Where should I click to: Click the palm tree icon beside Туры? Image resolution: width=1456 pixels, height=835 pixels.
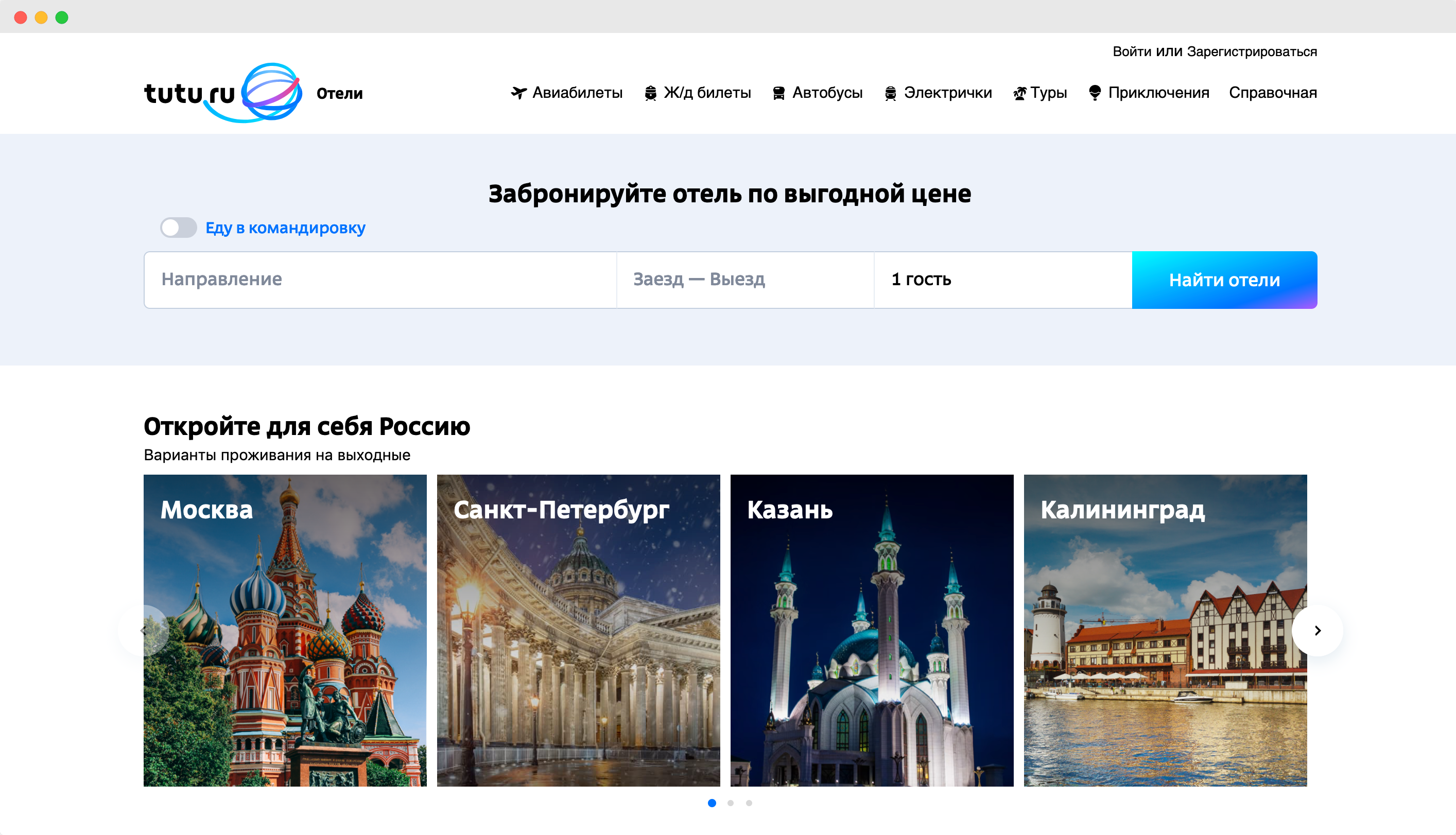[1019, 93]
